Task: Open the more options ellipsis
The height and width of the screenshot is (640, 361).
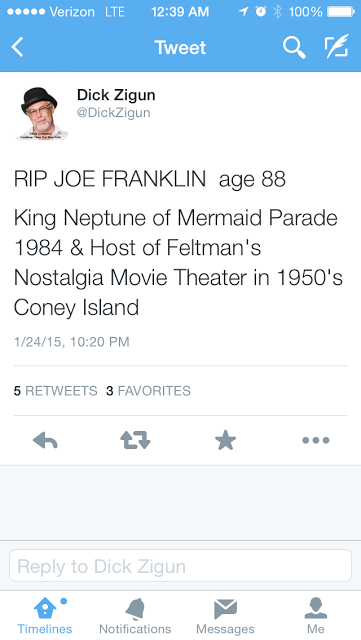Action: pyautogui.click(x=316, y=440)
